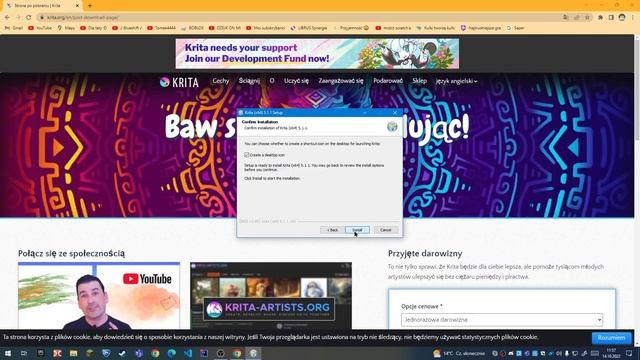The width and height of the screenshot is (640, 360).
Task: Open the Uczyć się menu item
Action: click(296, 81)
